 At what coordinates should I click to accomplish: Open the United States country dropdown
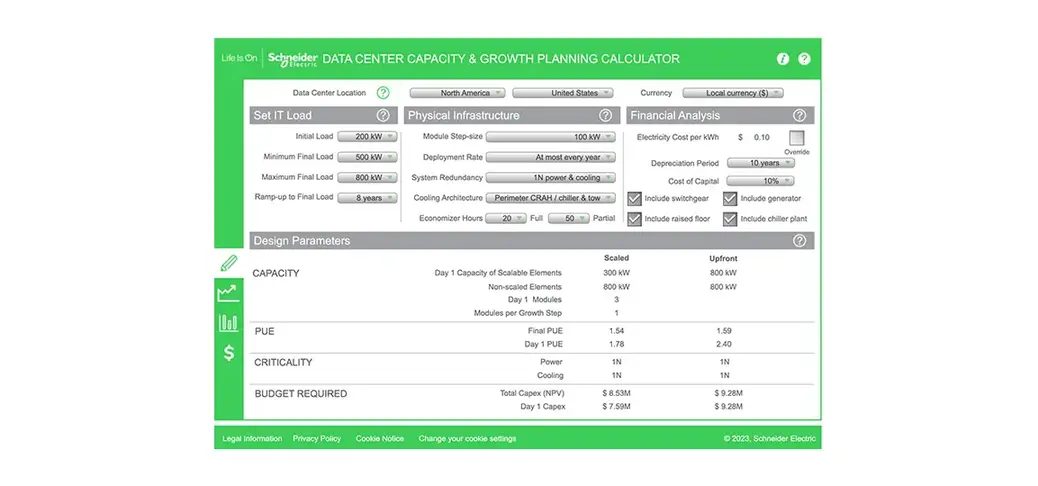[563, 93]
